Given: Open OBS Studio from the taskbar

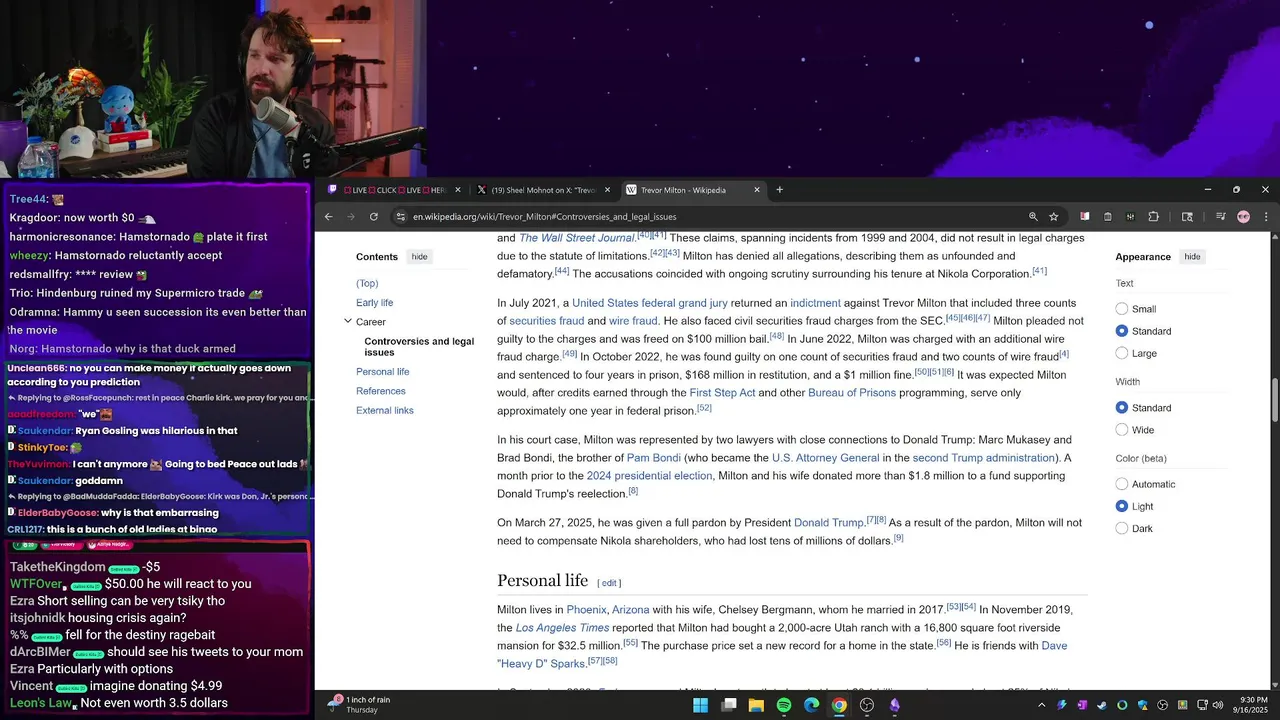Looking at the screenshot, I should 867,705.
